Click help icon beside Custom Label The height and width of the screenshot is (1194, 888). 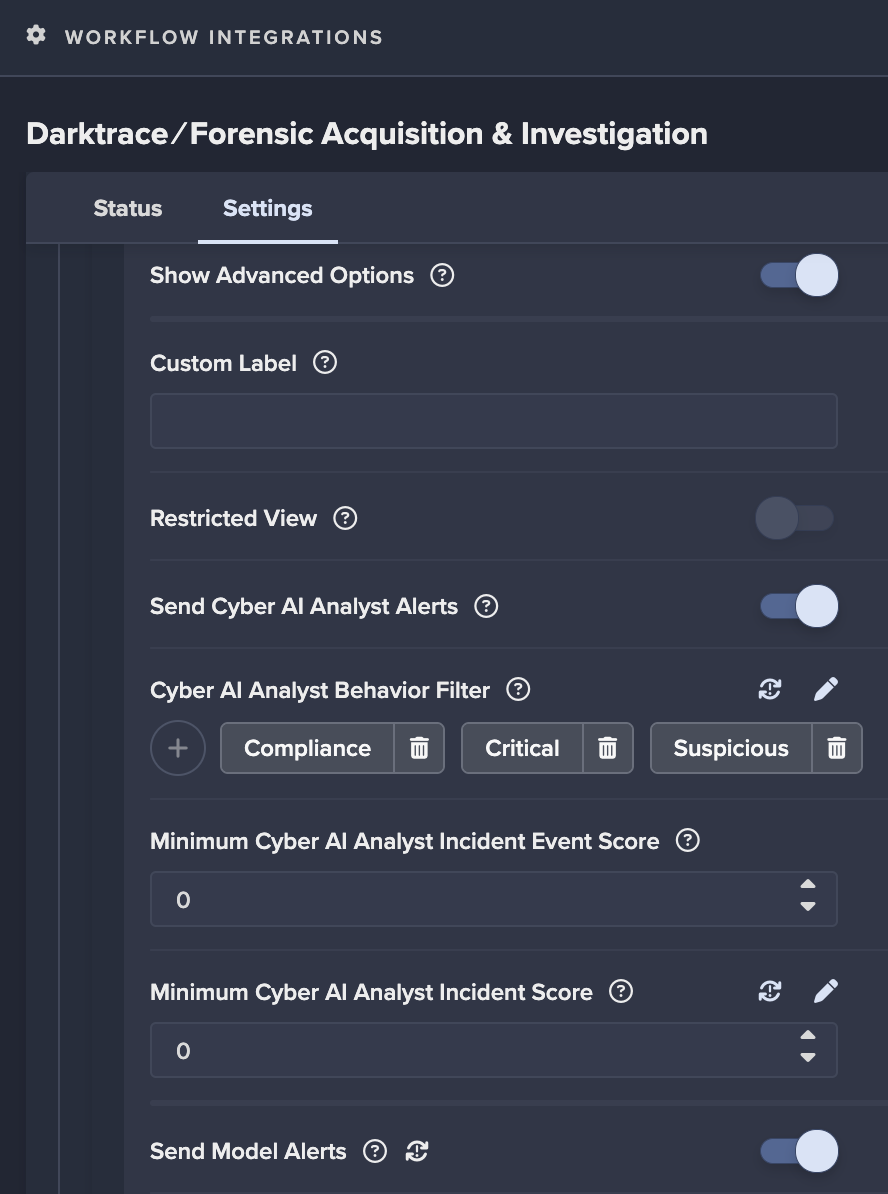(325, 362)
